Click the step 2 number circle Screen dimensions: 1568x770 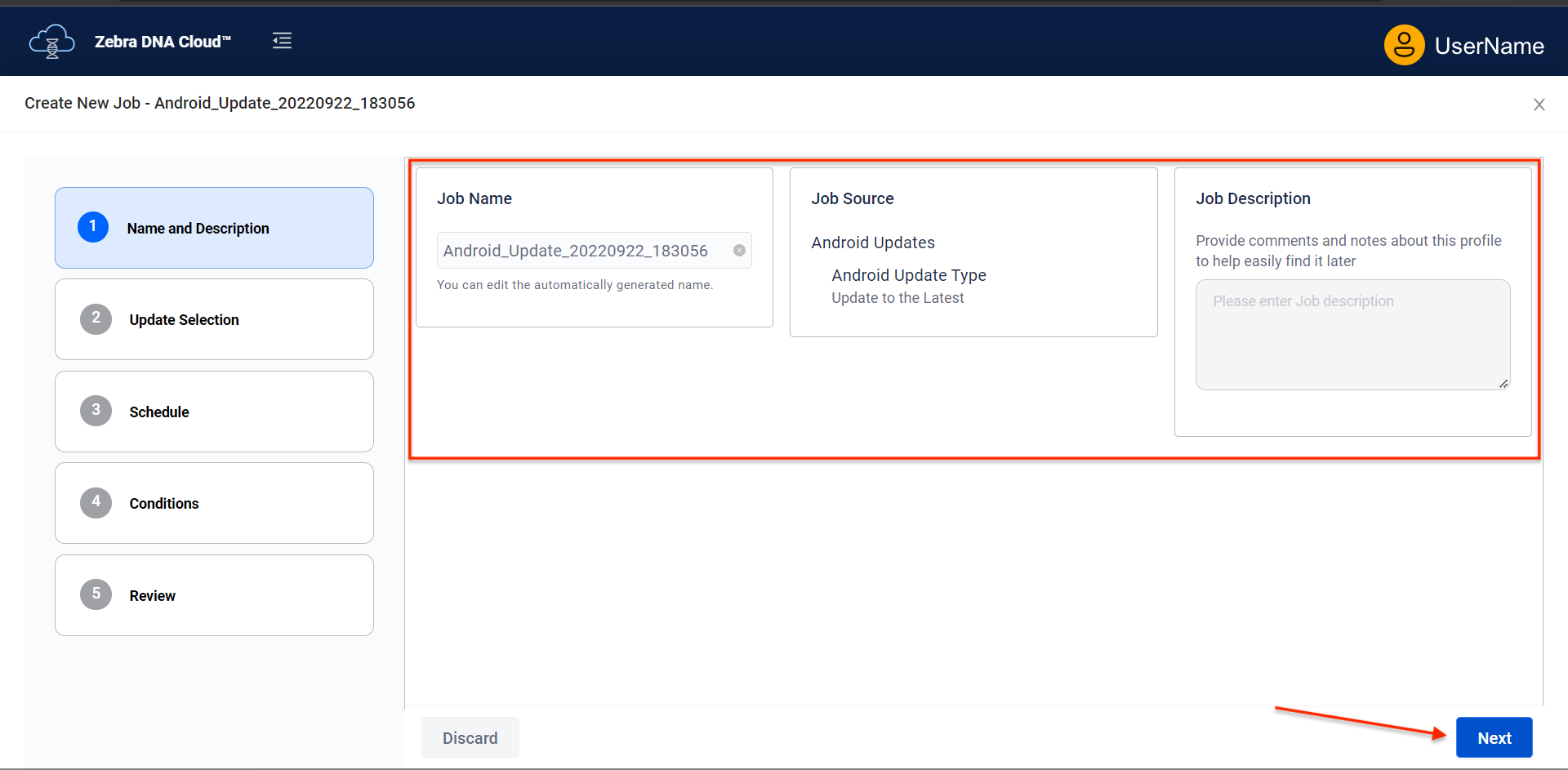pos(96,318)
